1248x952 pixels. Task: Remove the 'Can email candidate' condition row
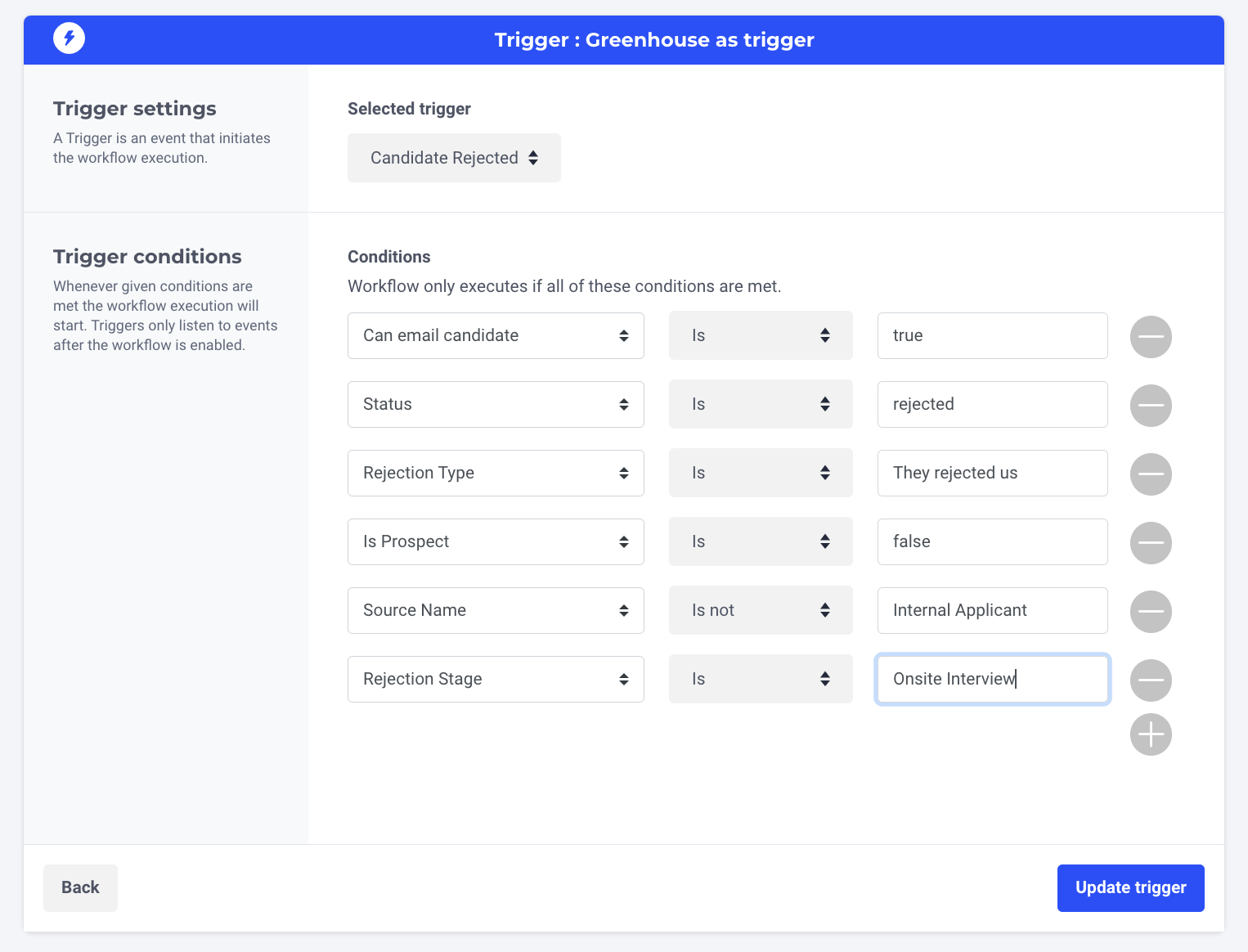pos(1151,337)
